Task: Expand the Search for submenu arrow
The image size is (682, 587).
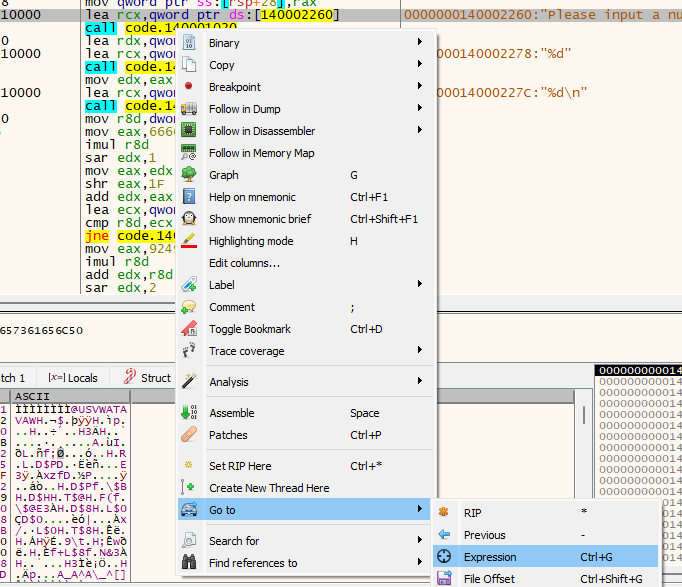Action: click(x=420, y=540)
